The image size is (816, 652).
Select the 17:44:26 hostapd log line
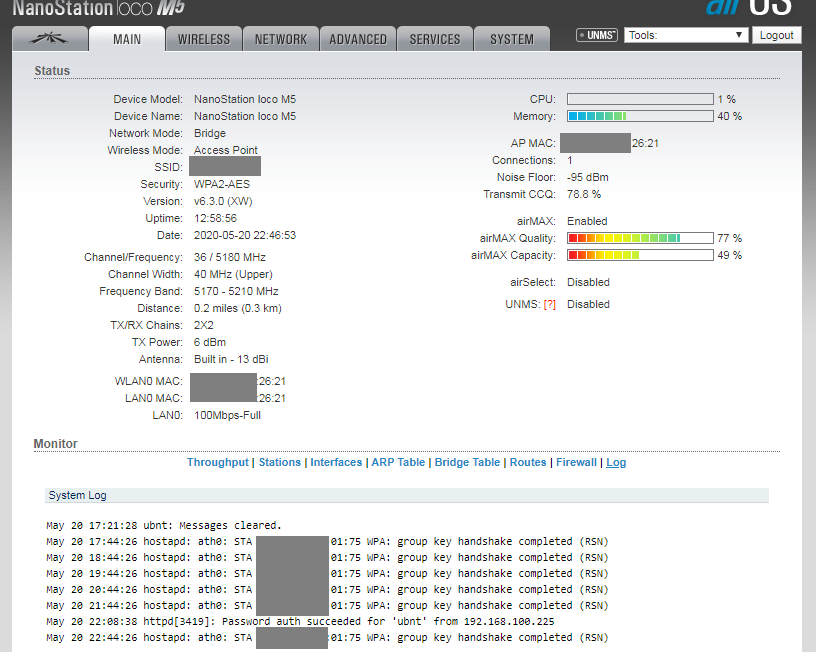(x=327, y=541)
